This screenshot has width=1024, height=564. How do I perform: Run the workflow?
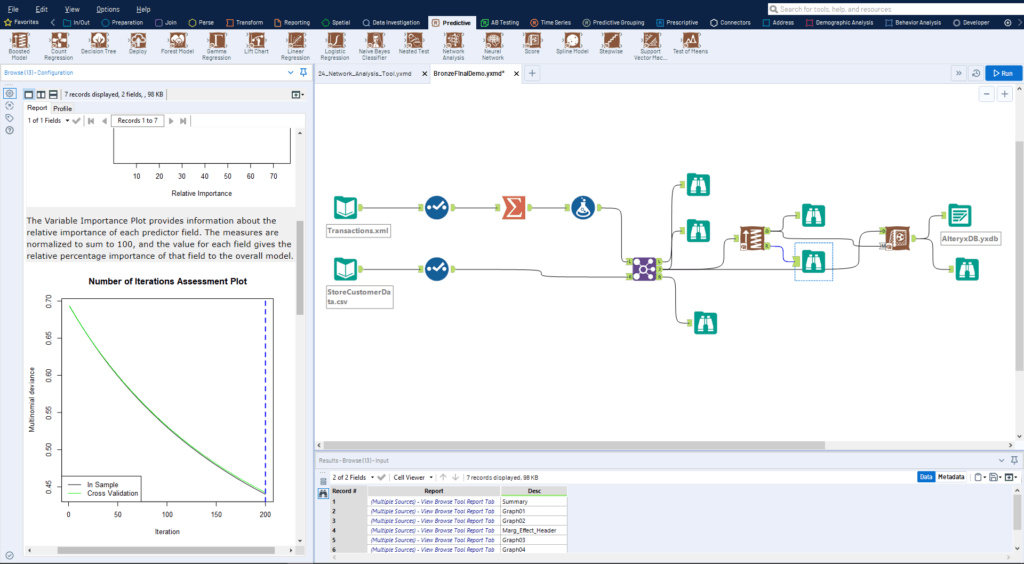[1003, 73]
